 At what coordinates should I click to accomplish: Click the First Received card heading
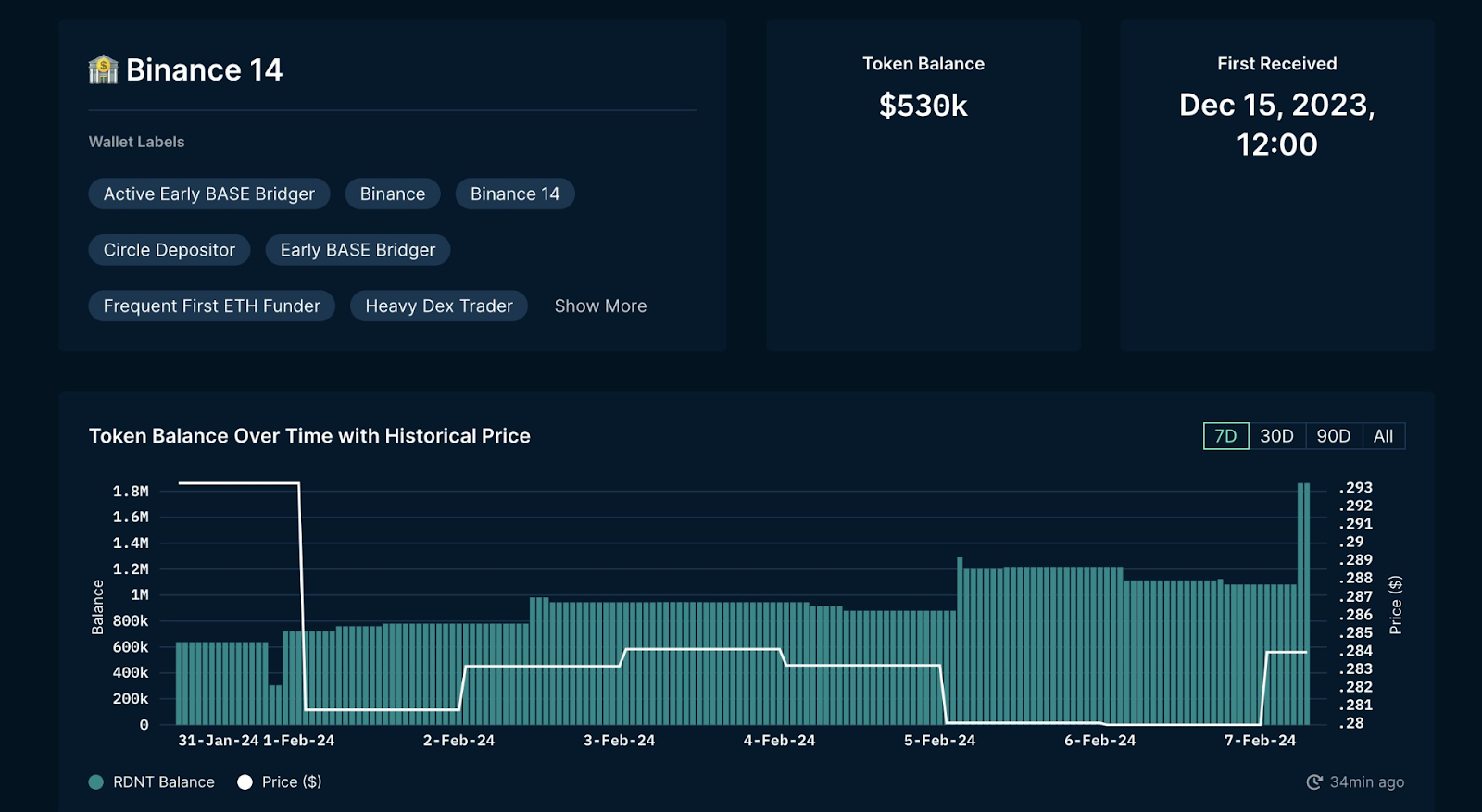1277,64
